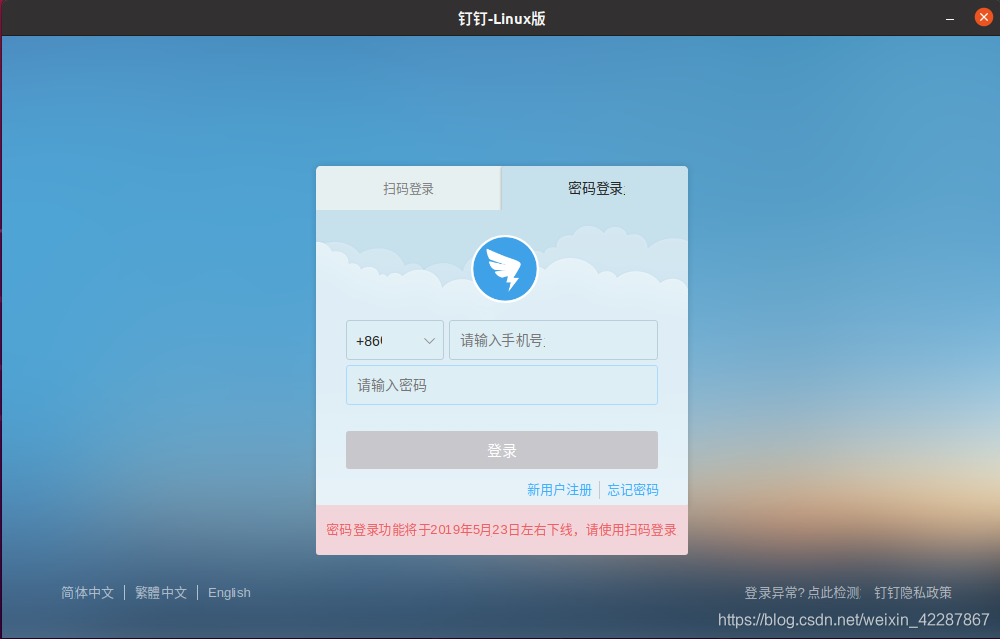Switch language to English
1000x639 pixels.
coord(229,593)
